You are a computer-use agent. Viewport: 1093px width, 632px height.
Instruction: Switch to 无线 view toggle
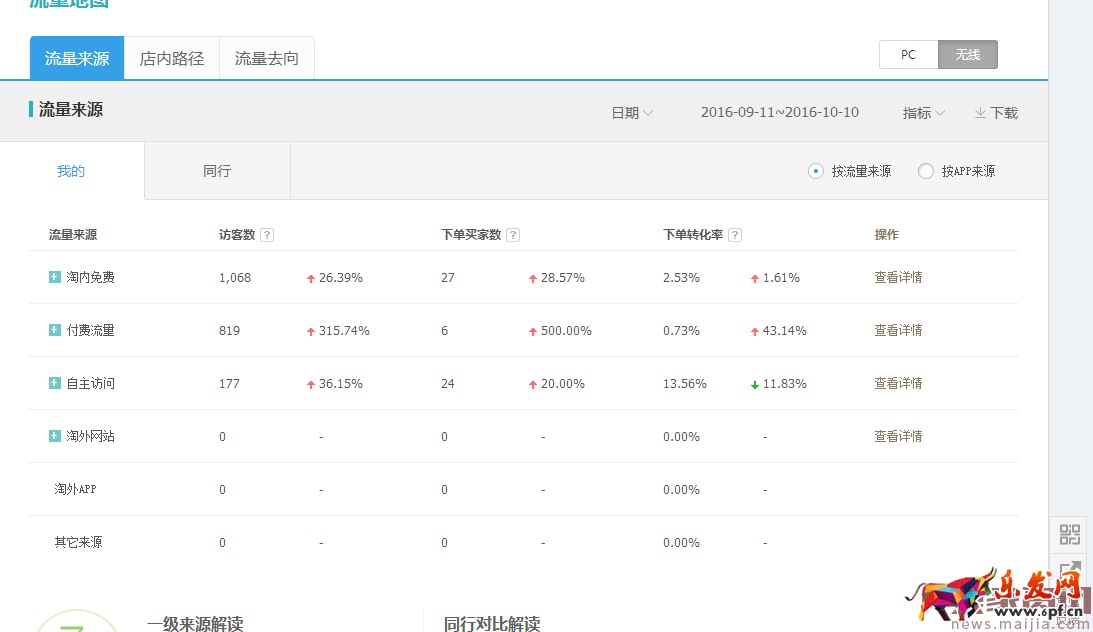967,55
